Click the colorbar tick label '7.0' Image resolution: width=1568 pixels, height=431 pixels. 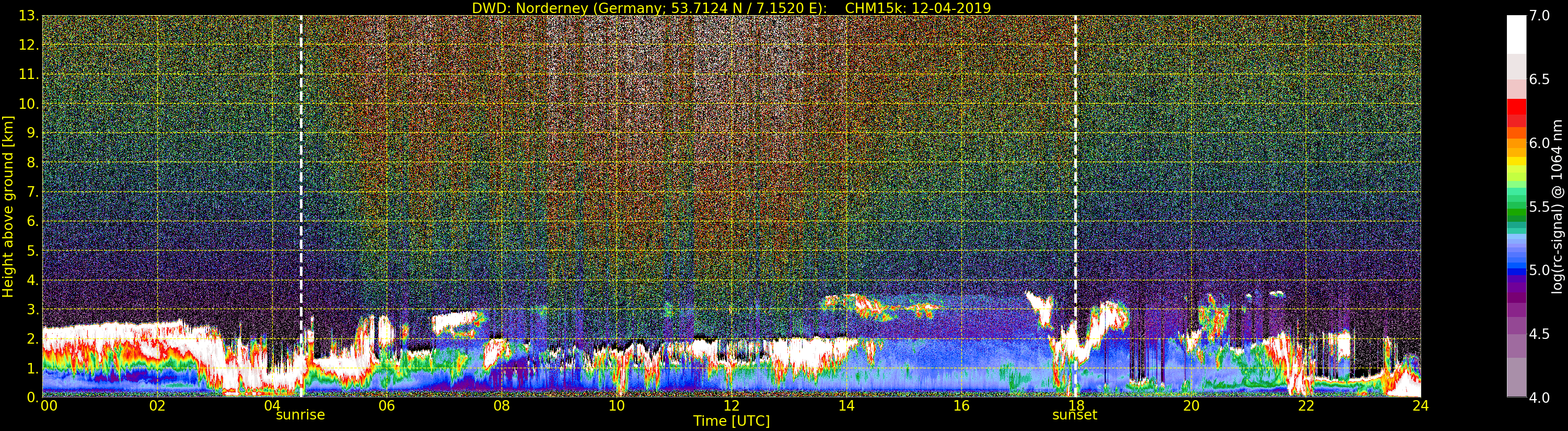pos(1539,16)
